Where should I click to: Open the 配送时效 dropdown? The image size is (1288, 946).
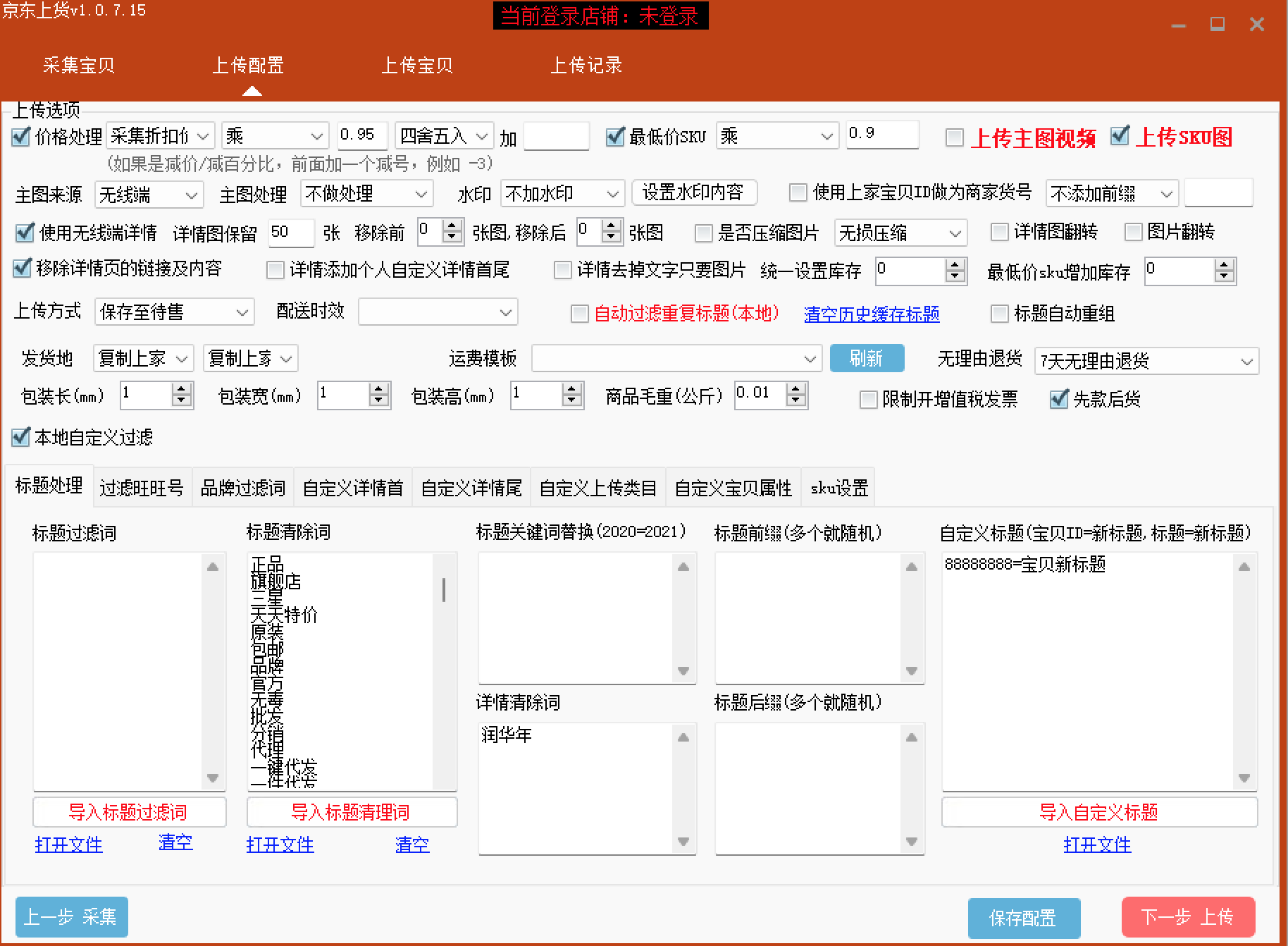pos(438,312)
